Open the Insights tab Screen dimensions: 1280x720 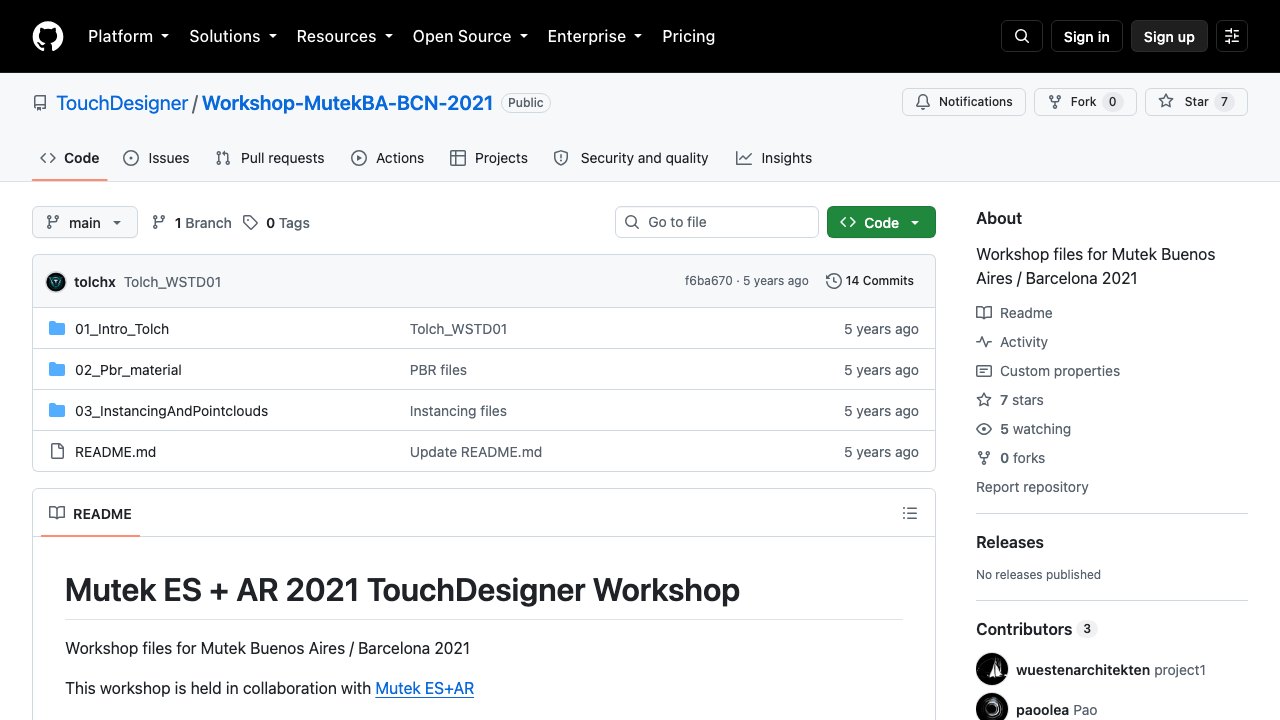774,158
